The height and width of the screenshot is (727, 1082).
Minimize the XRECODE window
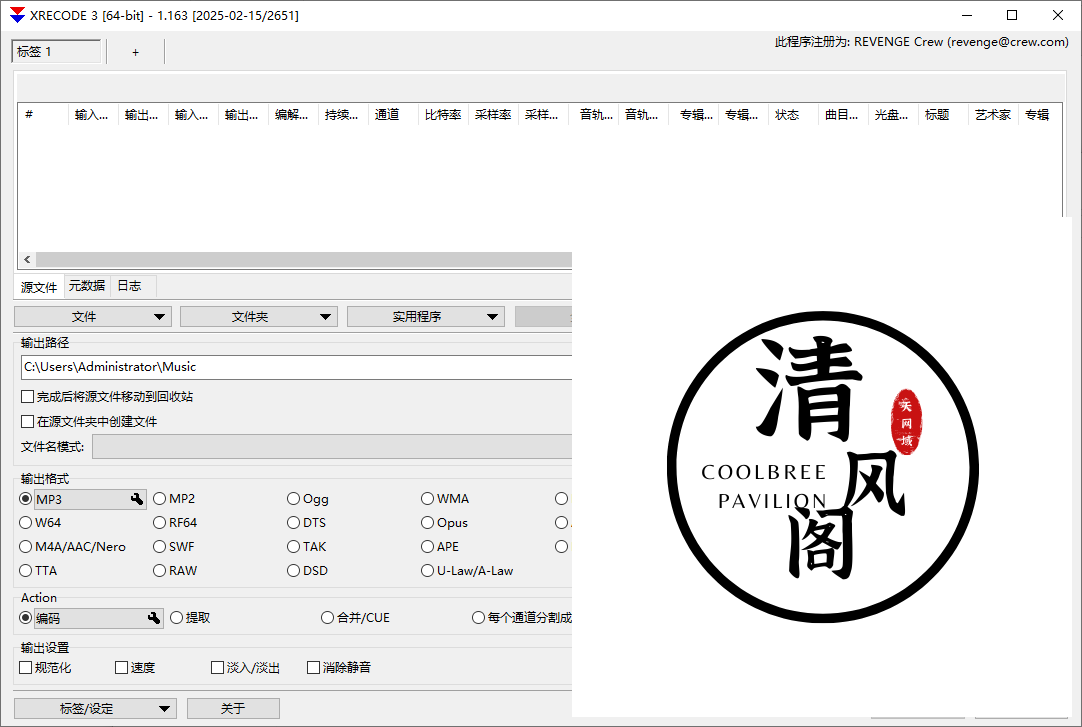(x=967, y=15)
